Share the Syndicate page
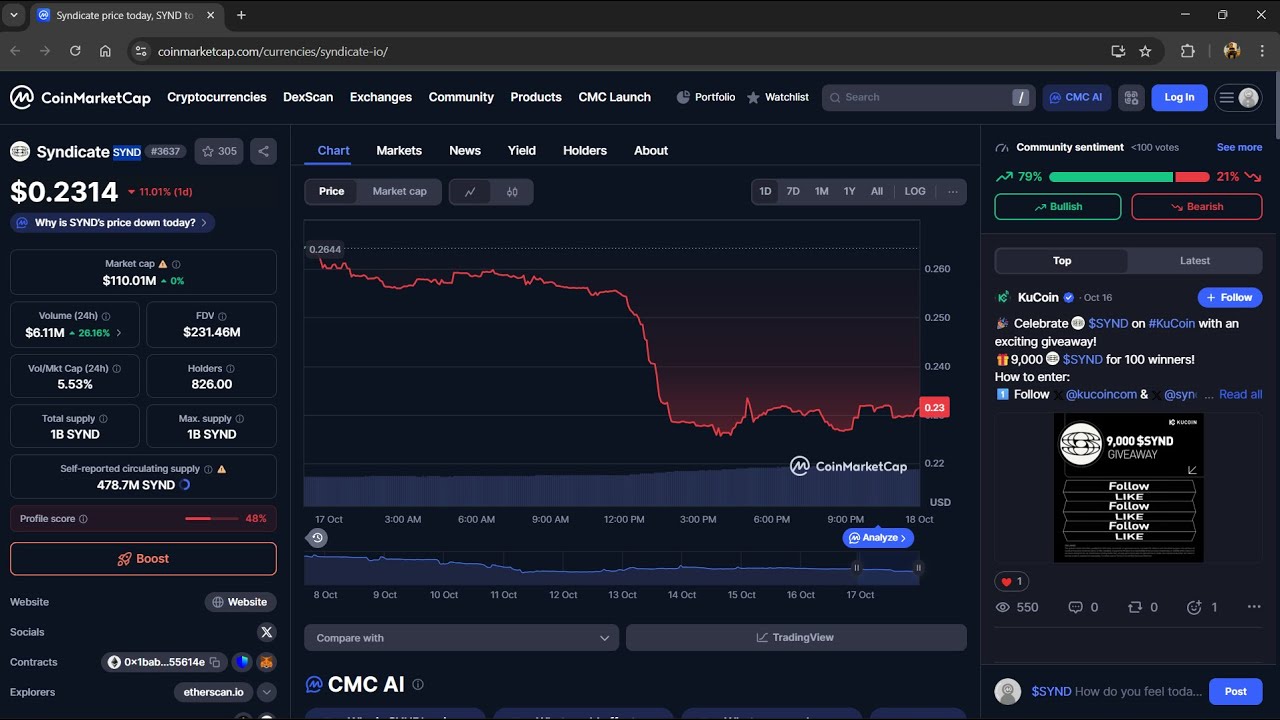 [263, 152]
